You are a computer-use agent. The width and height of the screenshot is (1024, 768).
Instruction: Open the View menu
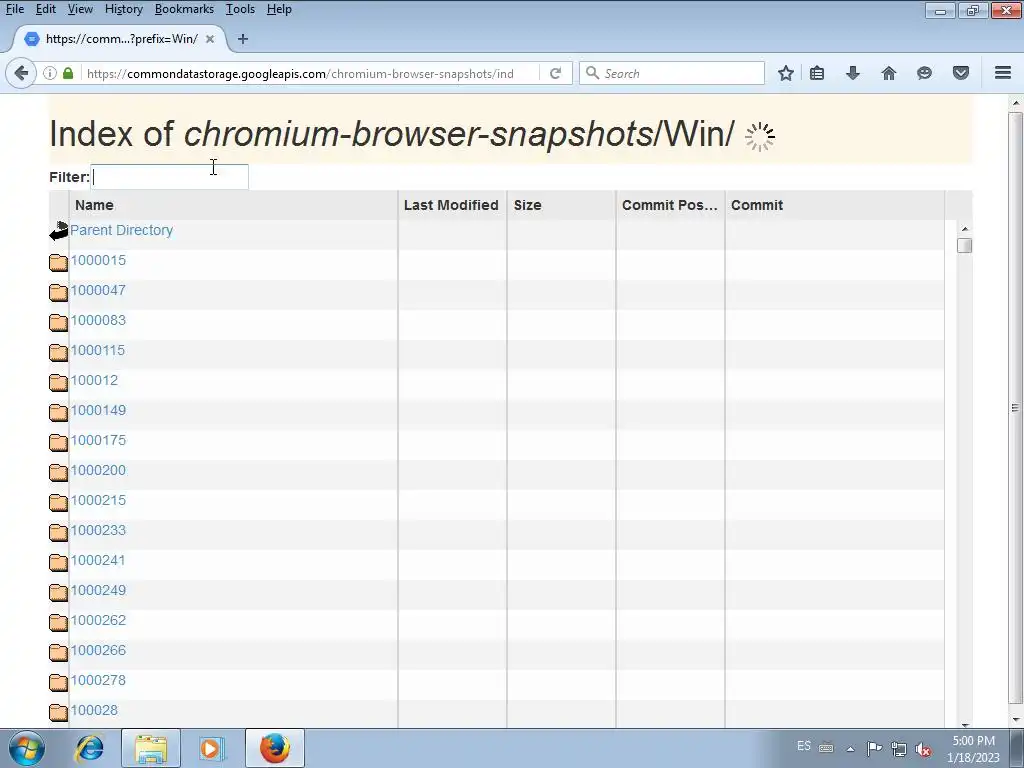[80, 9]
